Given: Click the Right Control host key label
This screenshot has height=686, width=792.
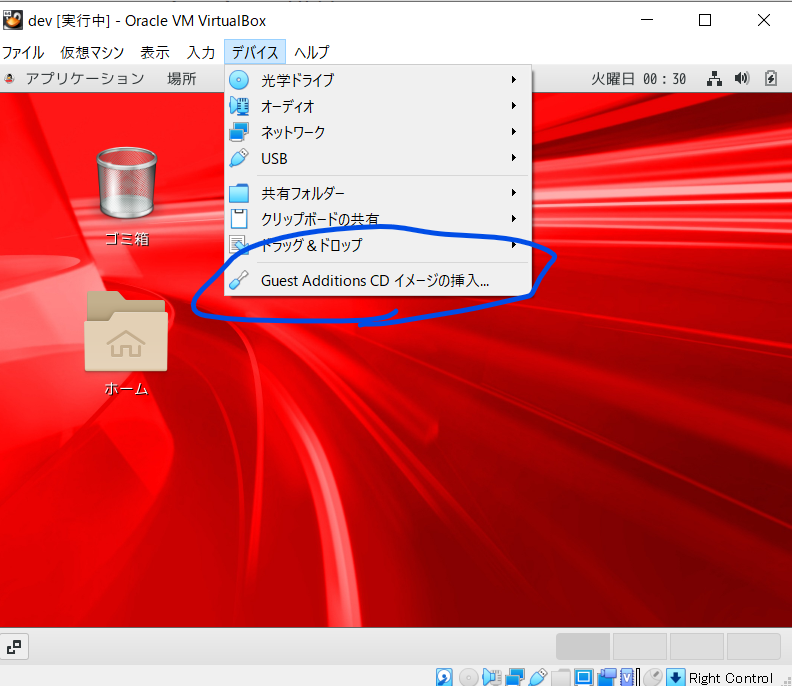Looking at the screenshot, I should (731, 678).
